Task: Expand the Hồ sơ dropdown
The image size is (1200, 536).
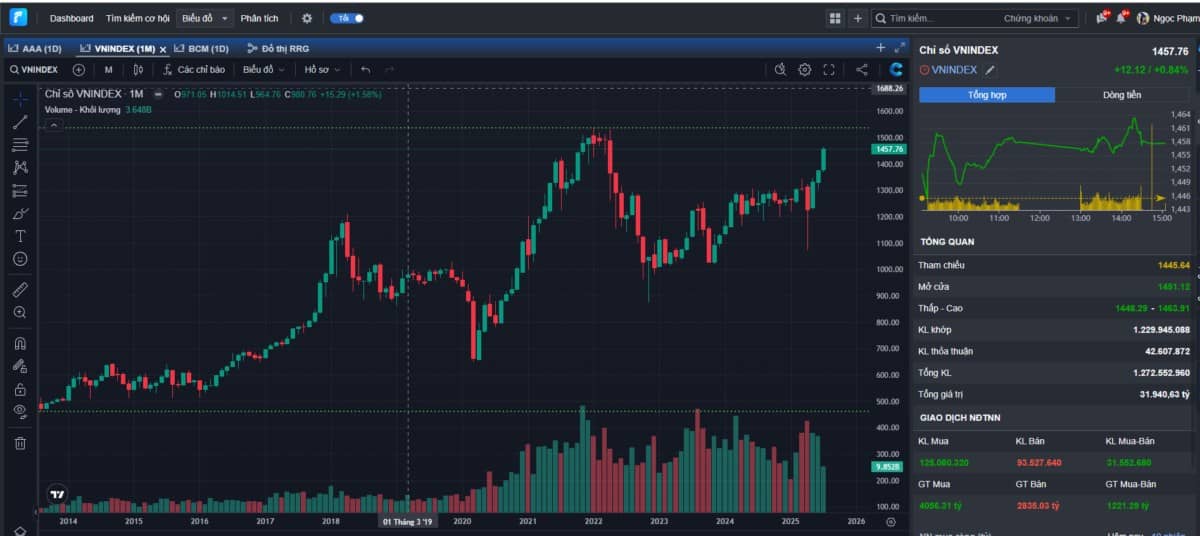Action: (x=323, y=70)
